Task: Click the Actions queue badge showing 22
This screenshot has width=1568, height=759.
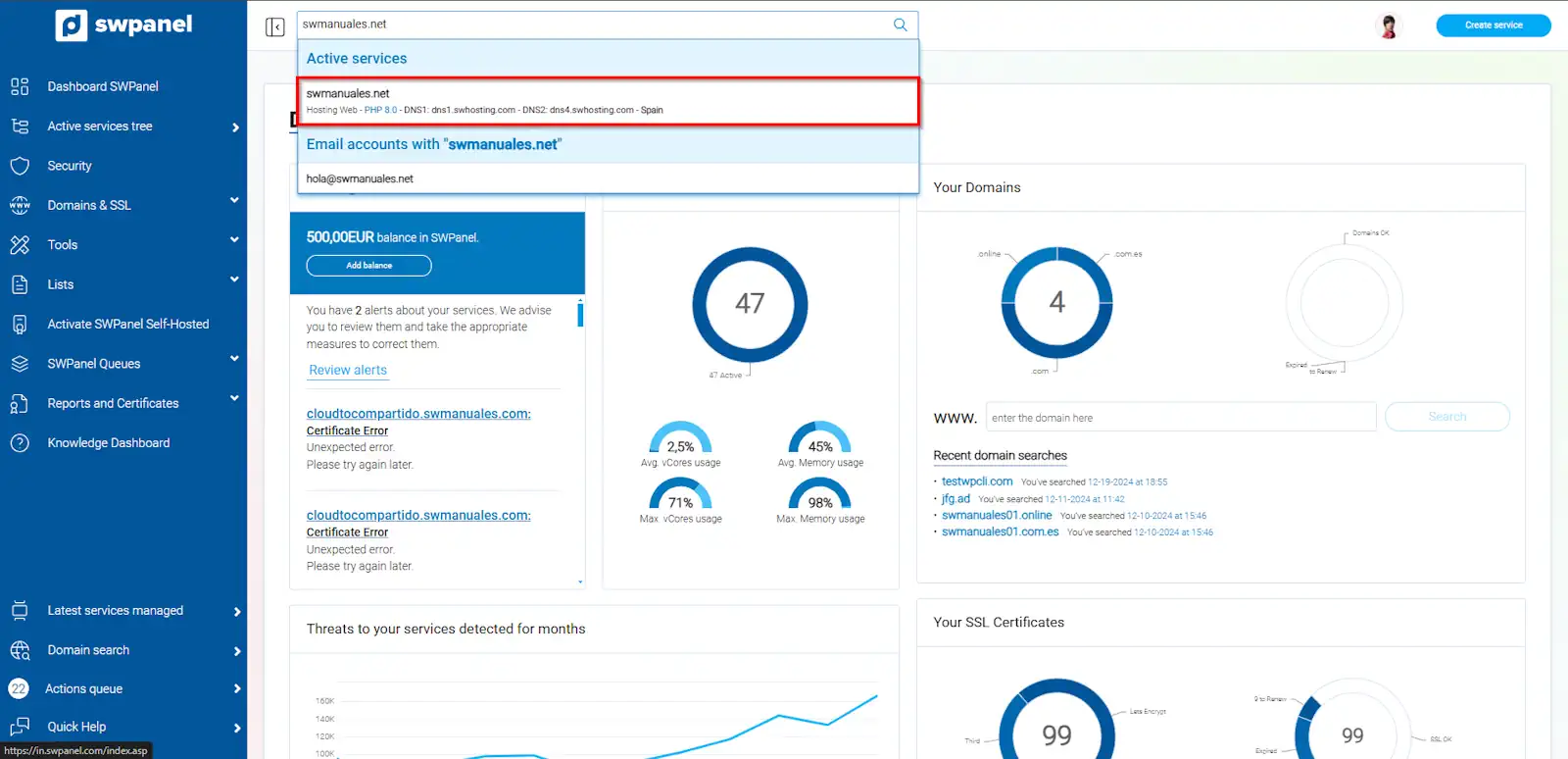Action: point(19,688)
